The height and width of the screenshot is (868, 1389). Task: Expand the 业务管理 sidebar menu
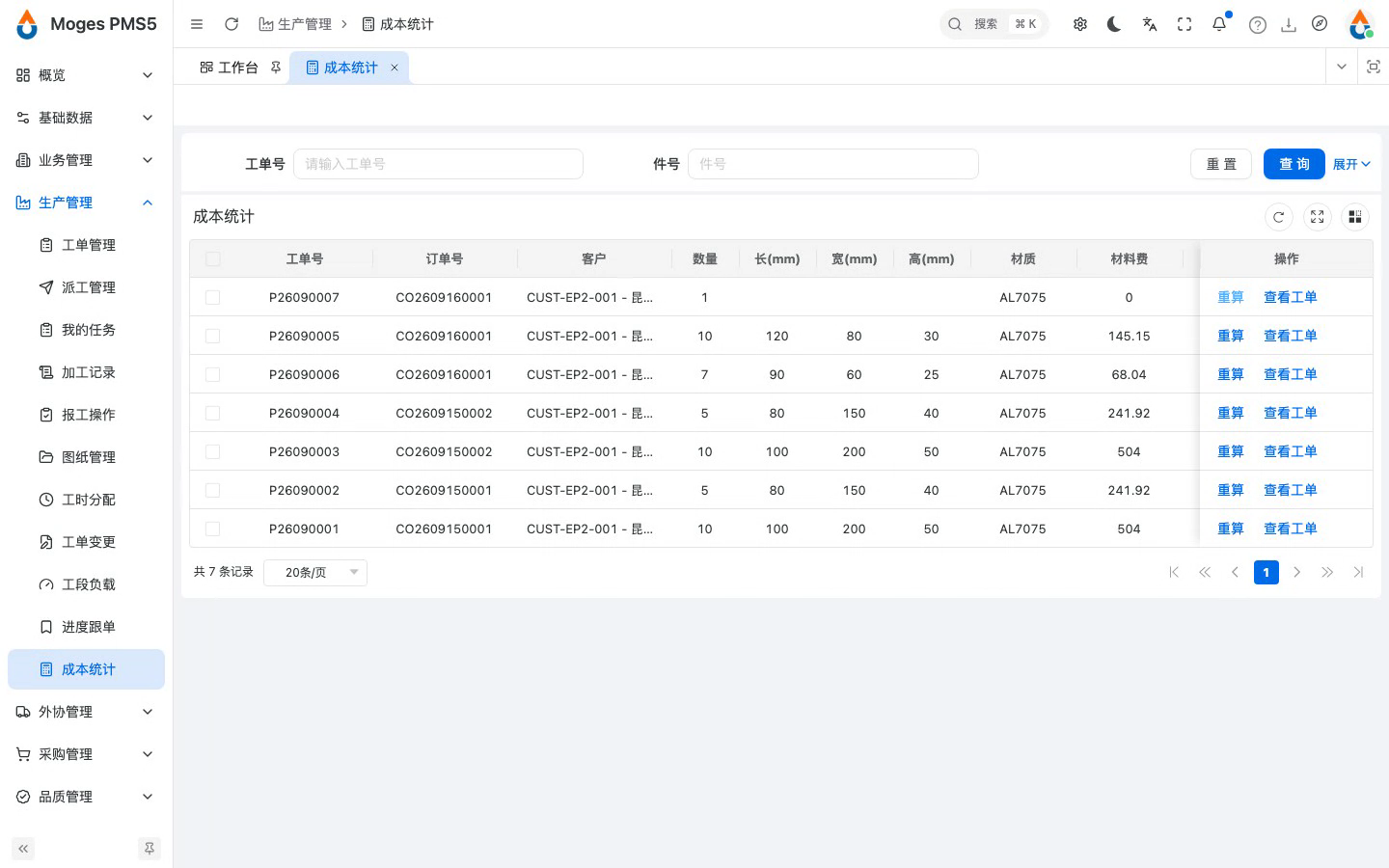[x=86, y=160]
